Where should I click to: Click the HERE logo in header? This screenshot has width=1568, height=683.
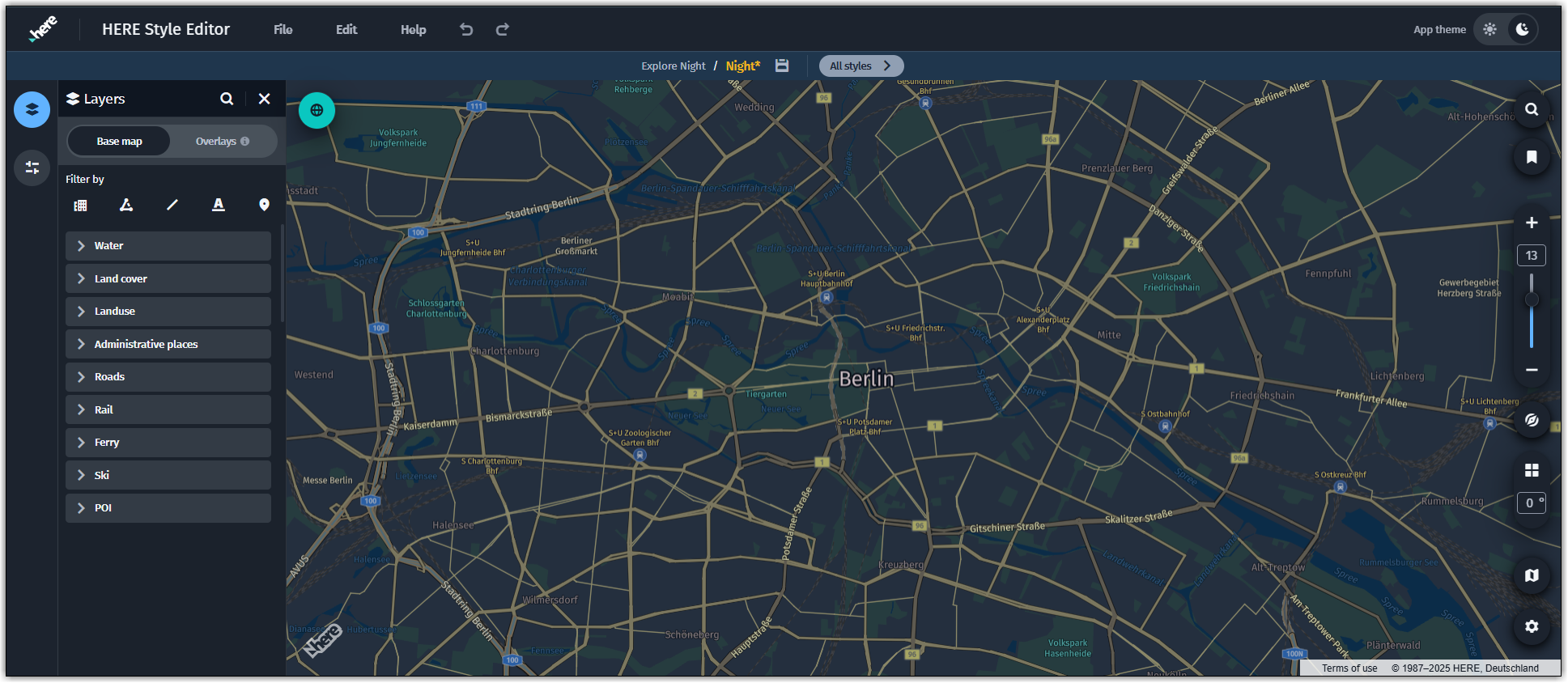coord(44,29)
